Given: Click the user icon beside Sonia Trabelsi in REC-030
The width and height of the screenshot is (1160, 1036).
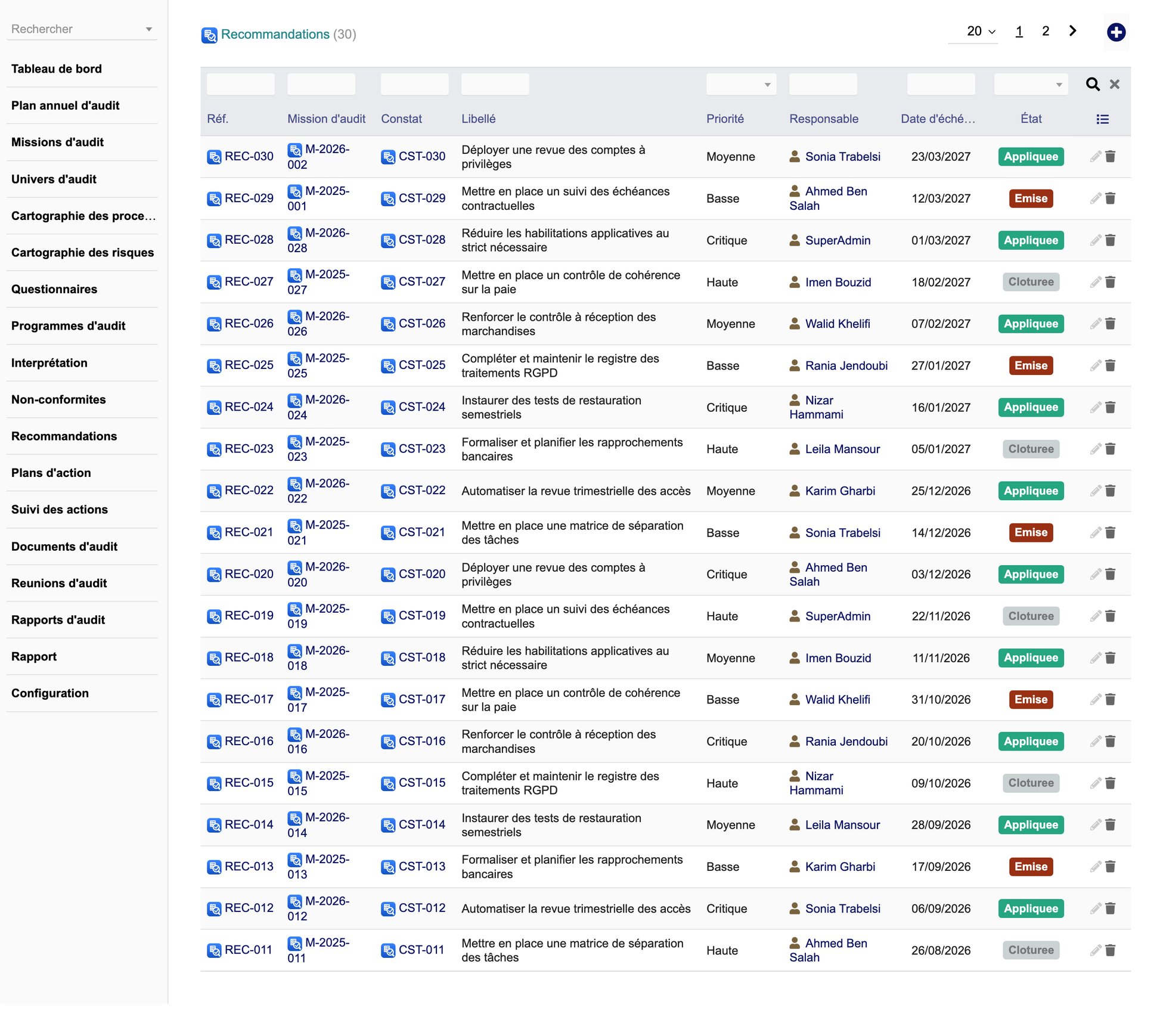Looking at the screenshot, I should 795,156.
